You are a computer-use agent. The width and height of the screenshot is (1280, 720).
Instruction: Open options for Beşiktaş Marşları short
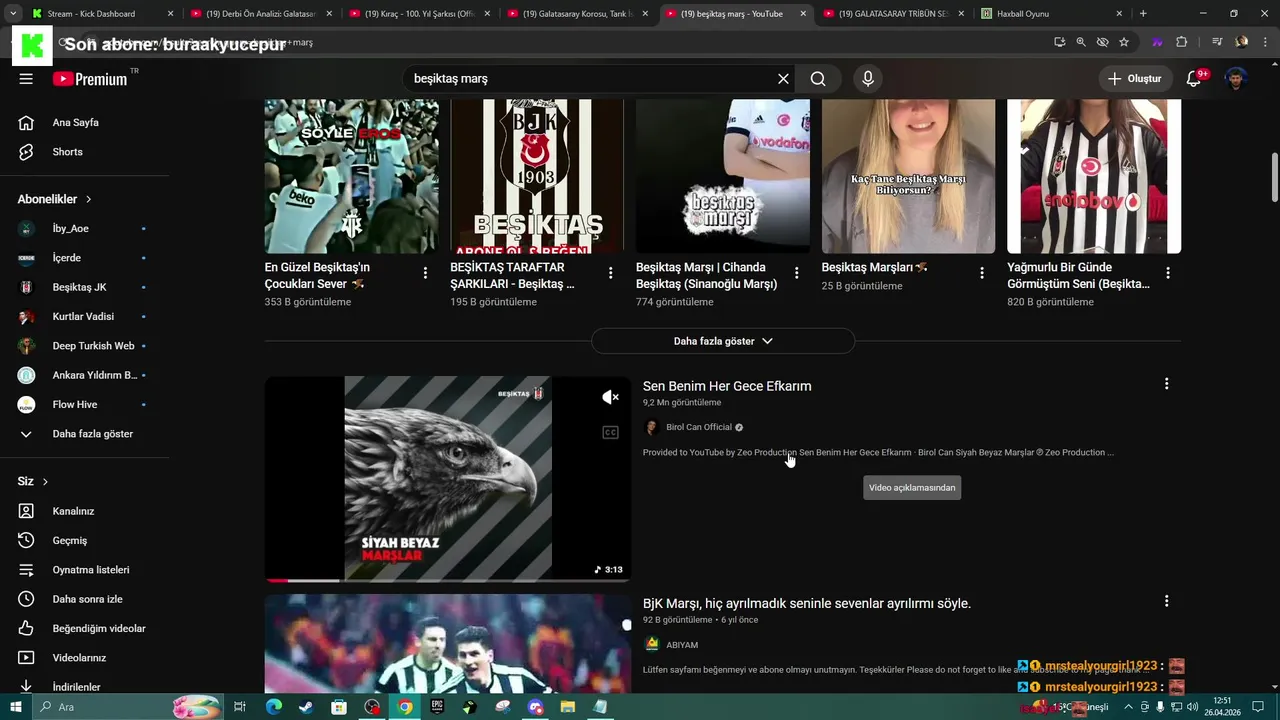tap(982, 273)
